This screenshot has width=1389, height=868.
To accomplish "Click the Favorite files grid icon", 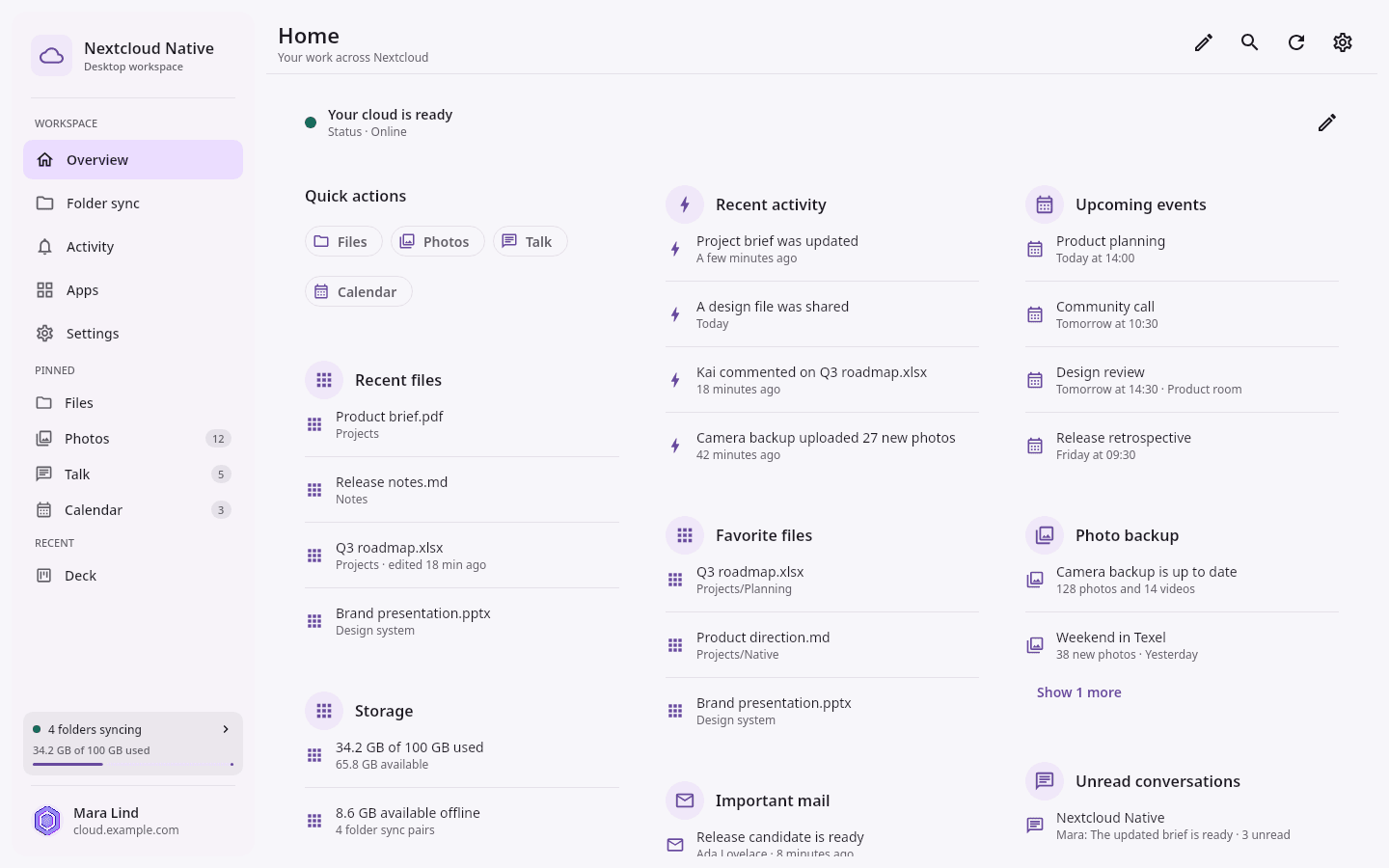I will [x=685, y=535].
